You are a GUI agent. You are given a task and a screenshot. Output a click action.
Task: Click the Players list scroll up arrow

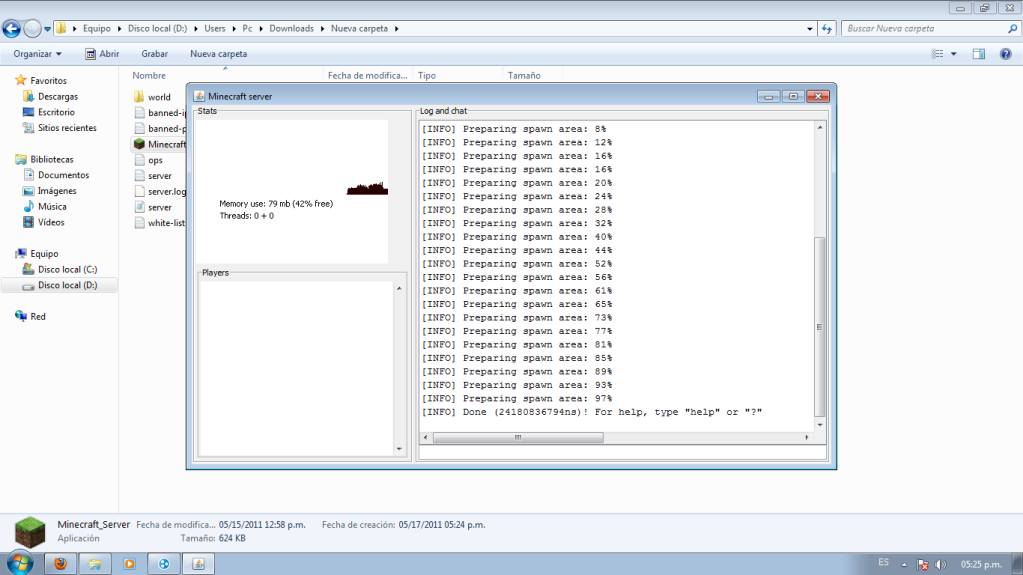tap(399, 288)
